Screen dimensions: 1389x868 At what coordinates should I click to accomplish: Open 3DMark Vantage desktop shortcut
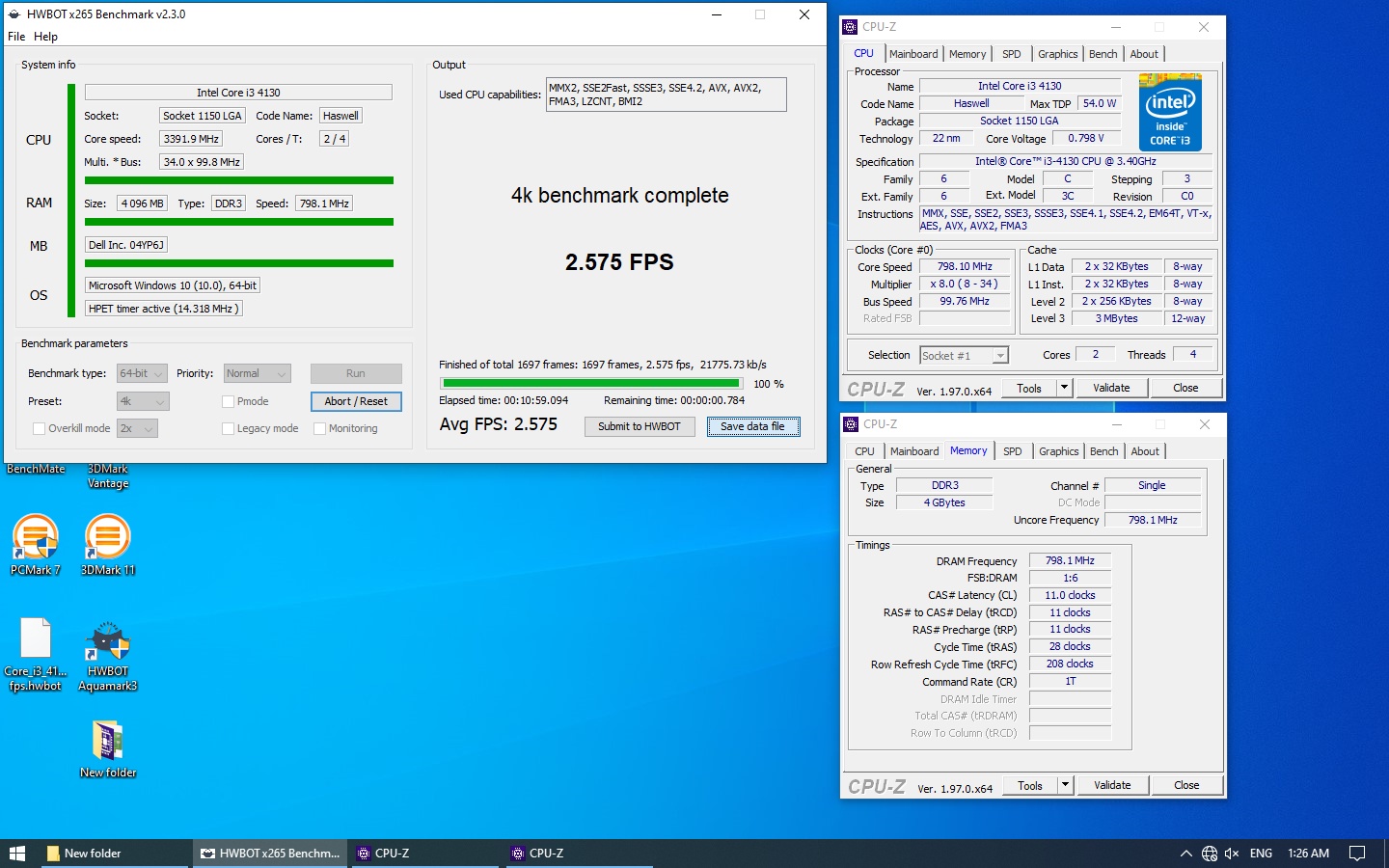click(x=108, y=476)
